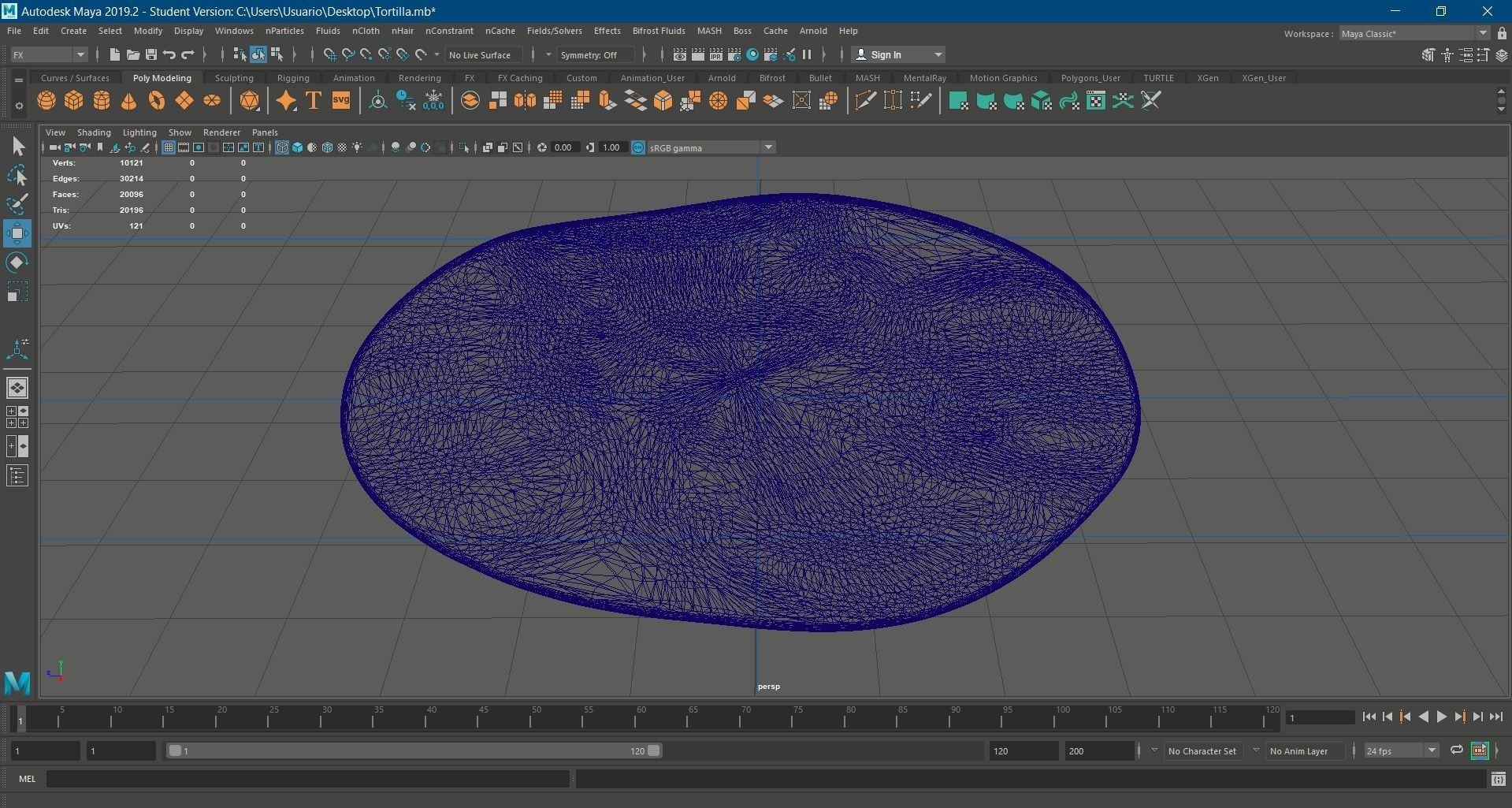Click the Undo arrow icon
Image resolution: width=1512 pixels, height=808 pixels.
click(169, 54)
